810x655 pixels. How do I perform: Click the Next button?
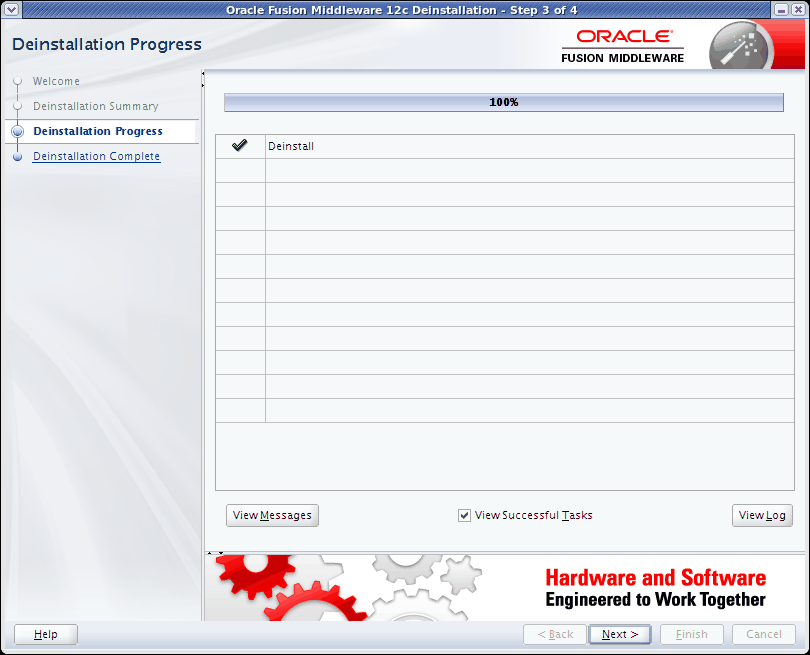click(620, 634)
